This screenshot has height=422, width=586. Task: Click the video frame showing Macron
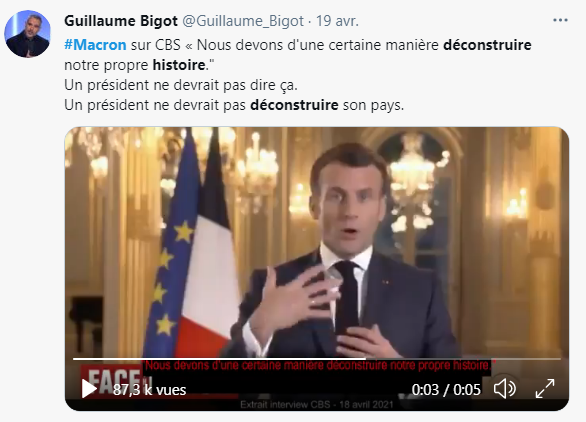pyautogui.click(x=317, y=243)
